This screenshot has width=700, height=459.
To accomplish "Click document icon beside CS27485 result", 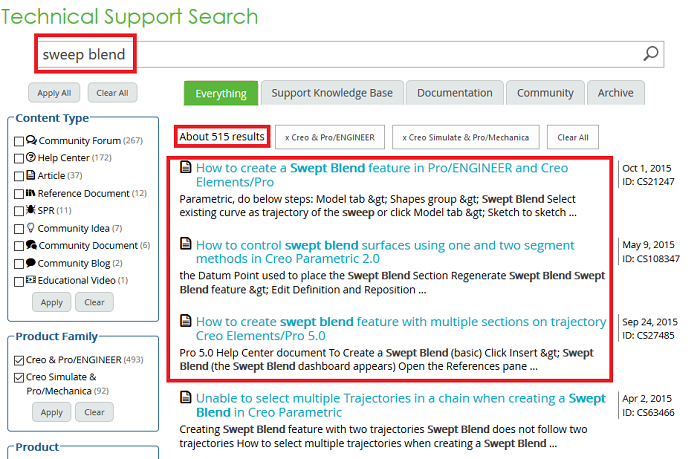I will [185, 321].
